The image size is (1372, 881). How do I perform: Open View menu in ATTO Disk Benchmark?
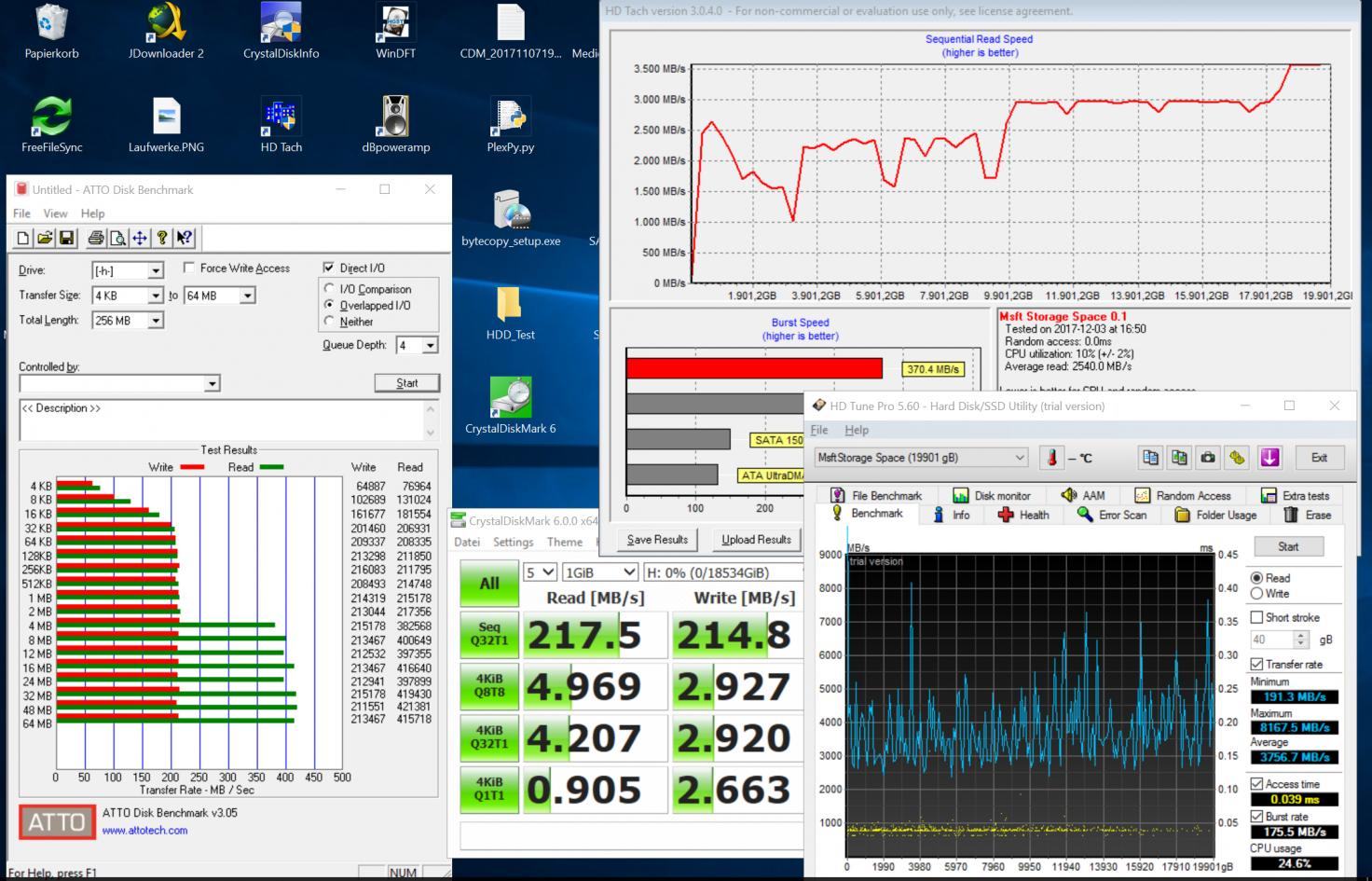[x=55, y=213]
